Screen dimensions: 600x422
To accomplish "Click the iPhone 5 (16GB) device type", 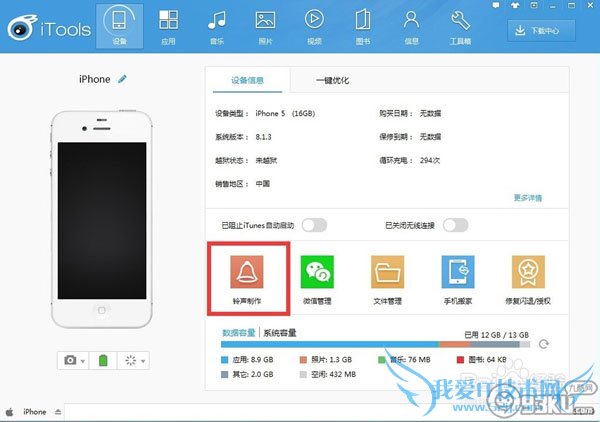I will click(285, 114).
